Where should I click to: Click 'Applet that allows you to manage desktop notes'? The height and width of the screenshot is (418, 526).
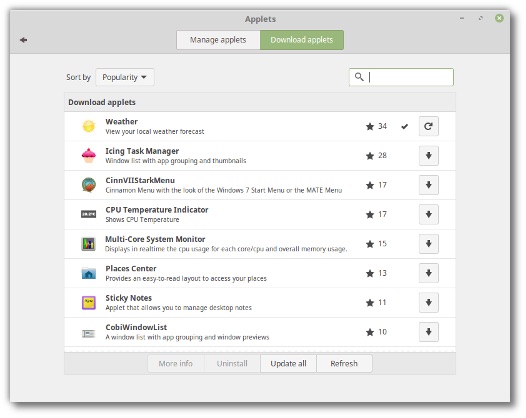pos(178,308)
